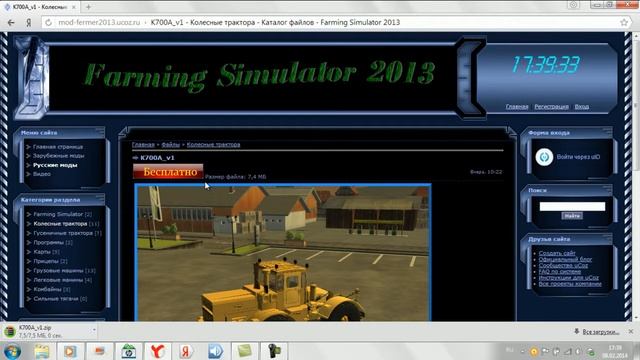
Task: Close the downloads bar with X
Action: coord(631,331)
